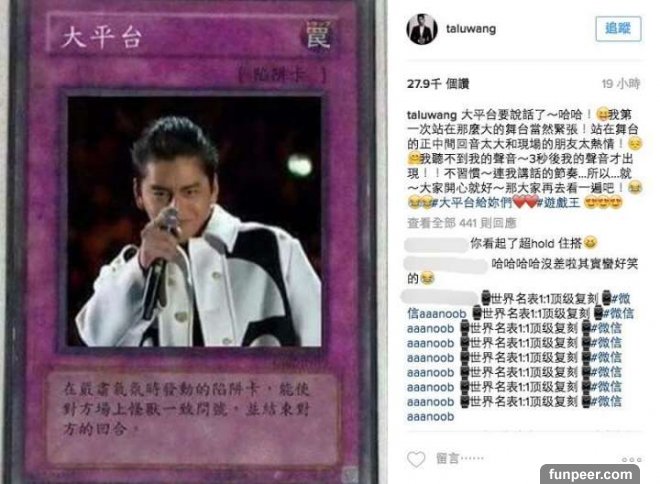Select the card title 大平台
Screen dimensions: 660x484
[x=101, y=37]
